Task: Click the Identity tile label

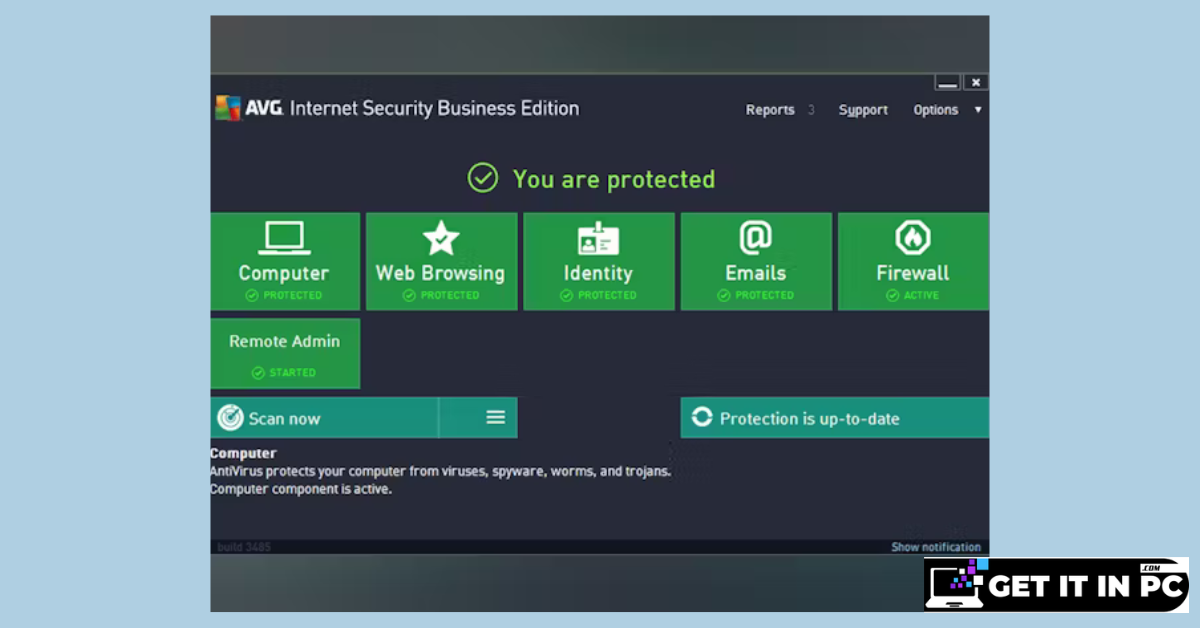Action: pyautogui.click(x=598, y=273)
